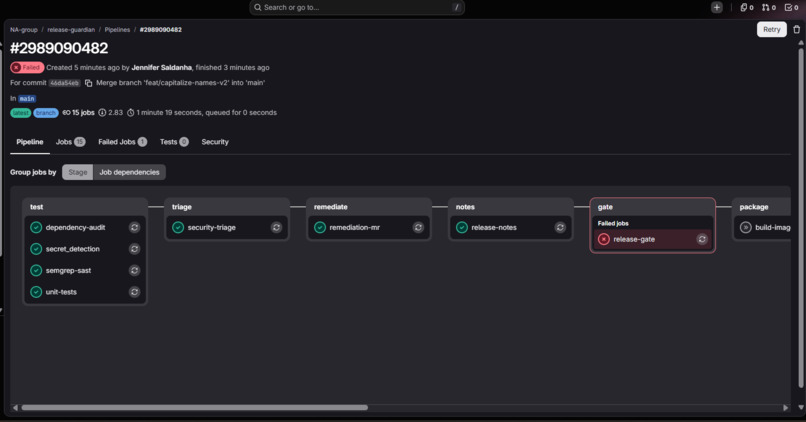The width and height of the screenshot is (806, 422).
Task: Open the main branch link
Action: click(27, 98)
